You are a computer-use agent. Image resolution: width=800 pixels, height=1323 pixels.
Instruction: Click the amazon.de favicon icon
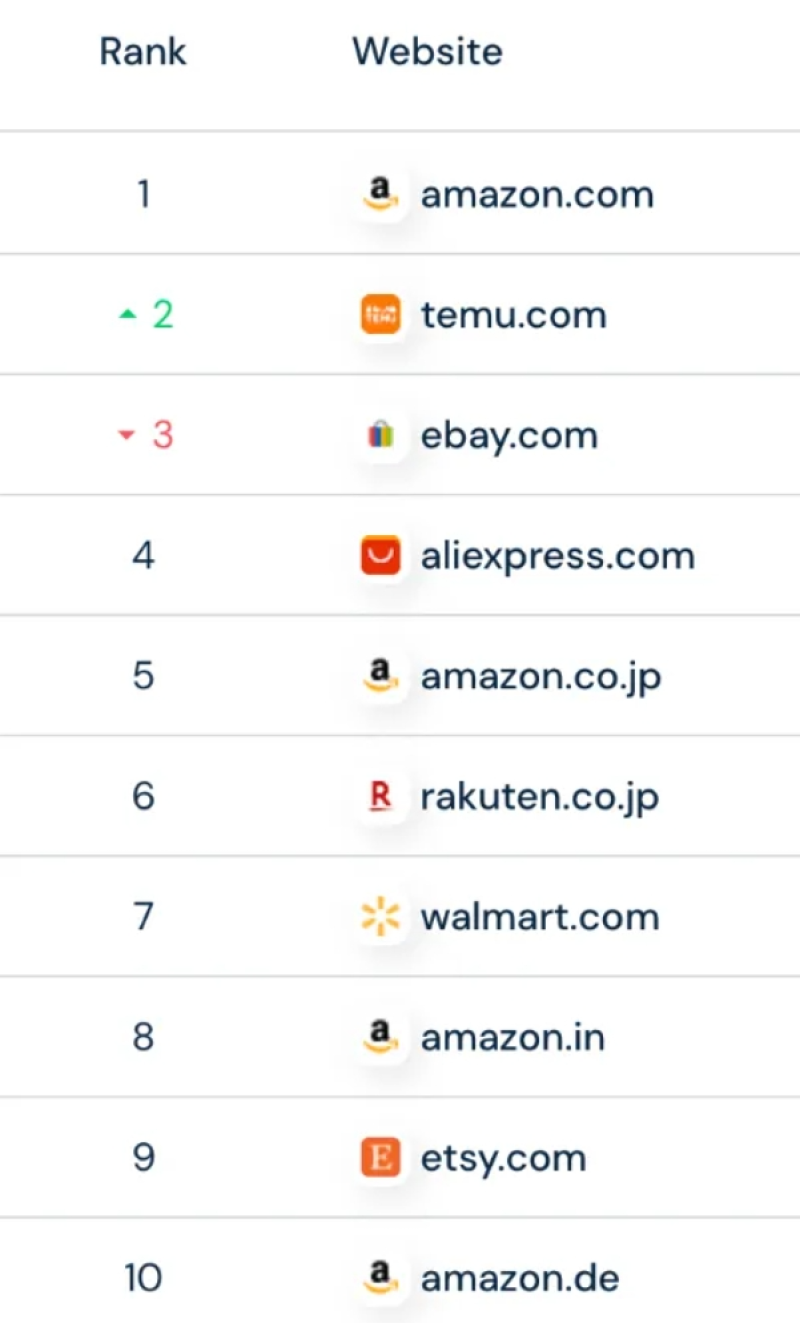pos(380,1277)
